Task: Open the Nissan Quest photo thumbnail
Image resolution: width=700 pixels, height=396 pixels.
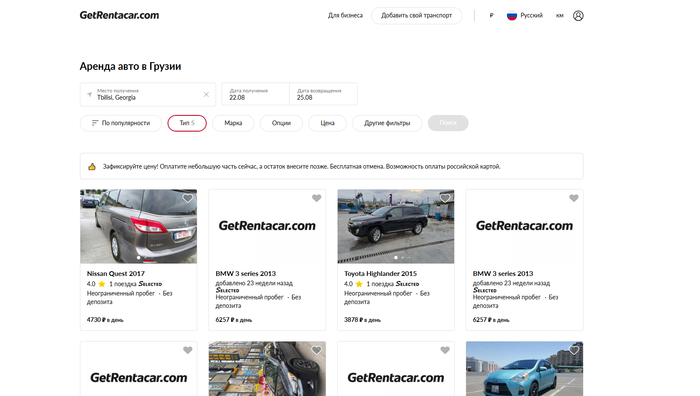Action: pyautogui.click(x=138, y=226)
